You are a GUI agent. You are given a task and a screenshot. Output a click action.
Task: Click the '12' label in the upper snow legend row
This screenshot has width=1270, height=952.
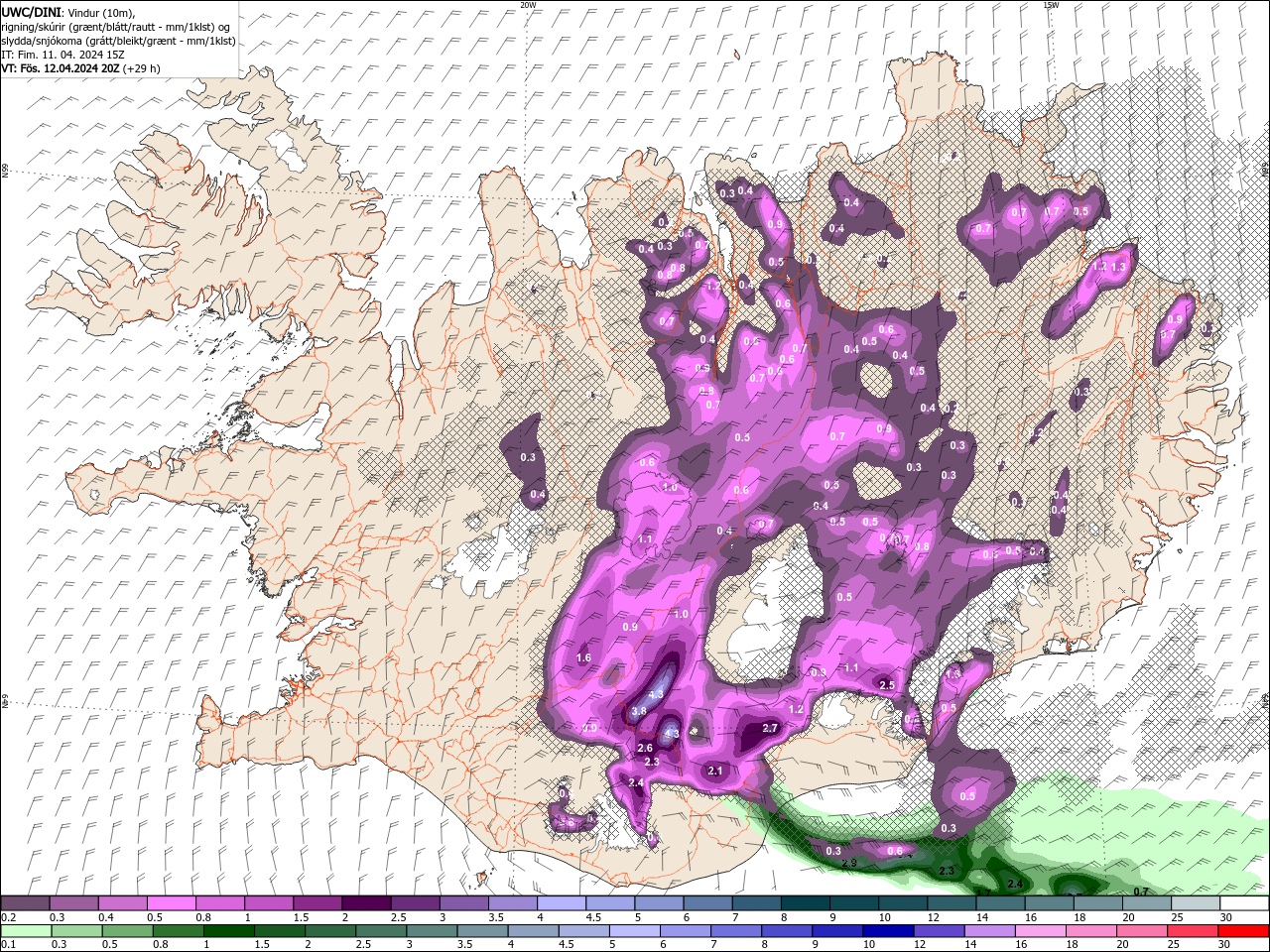point(933,917)
